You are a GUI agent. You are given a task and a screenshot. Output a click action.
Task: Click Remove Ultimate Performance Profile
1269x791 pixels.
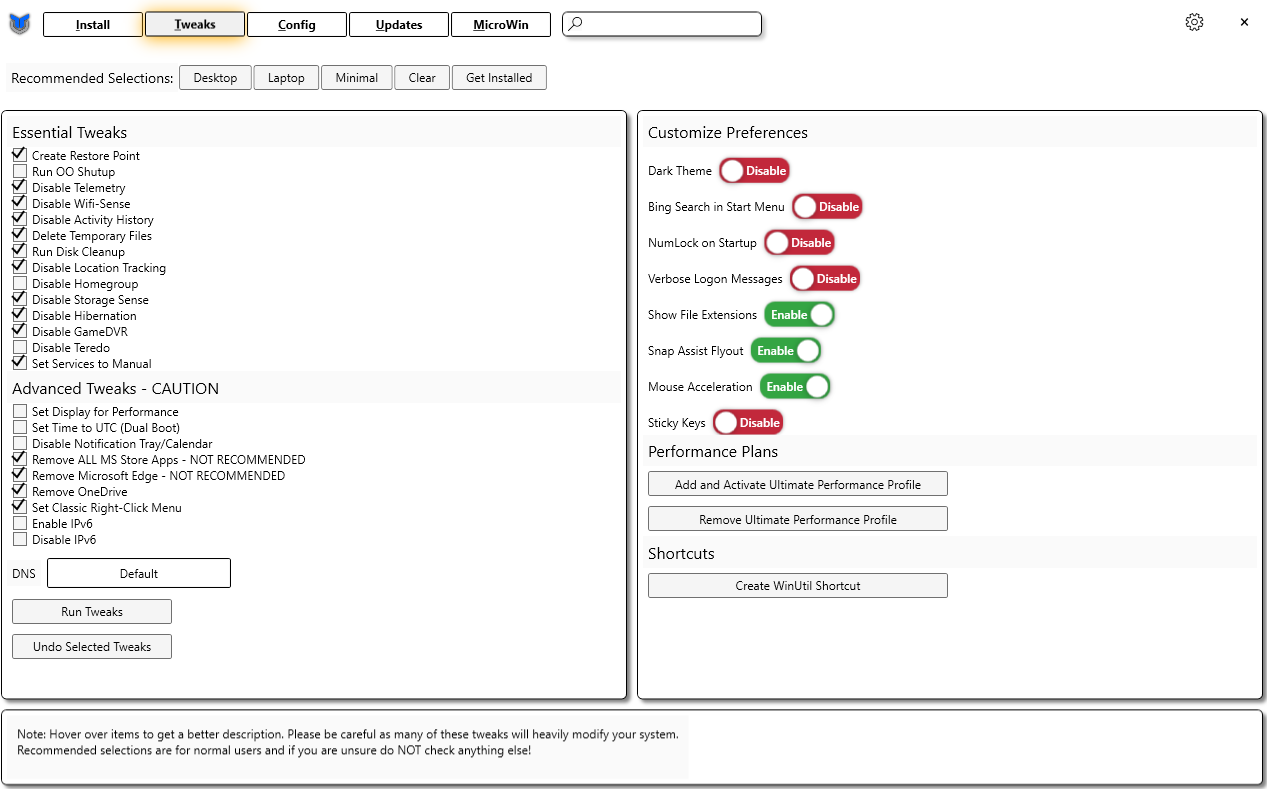(798, 519)
